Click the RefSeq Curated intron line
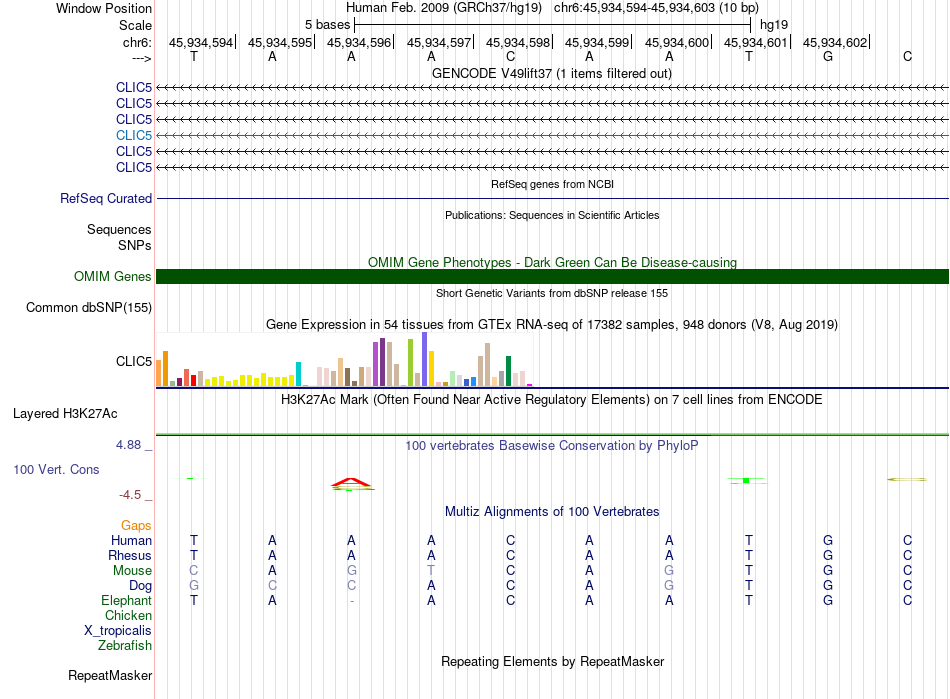Screen dimensions: 950x699 point(552,198)
